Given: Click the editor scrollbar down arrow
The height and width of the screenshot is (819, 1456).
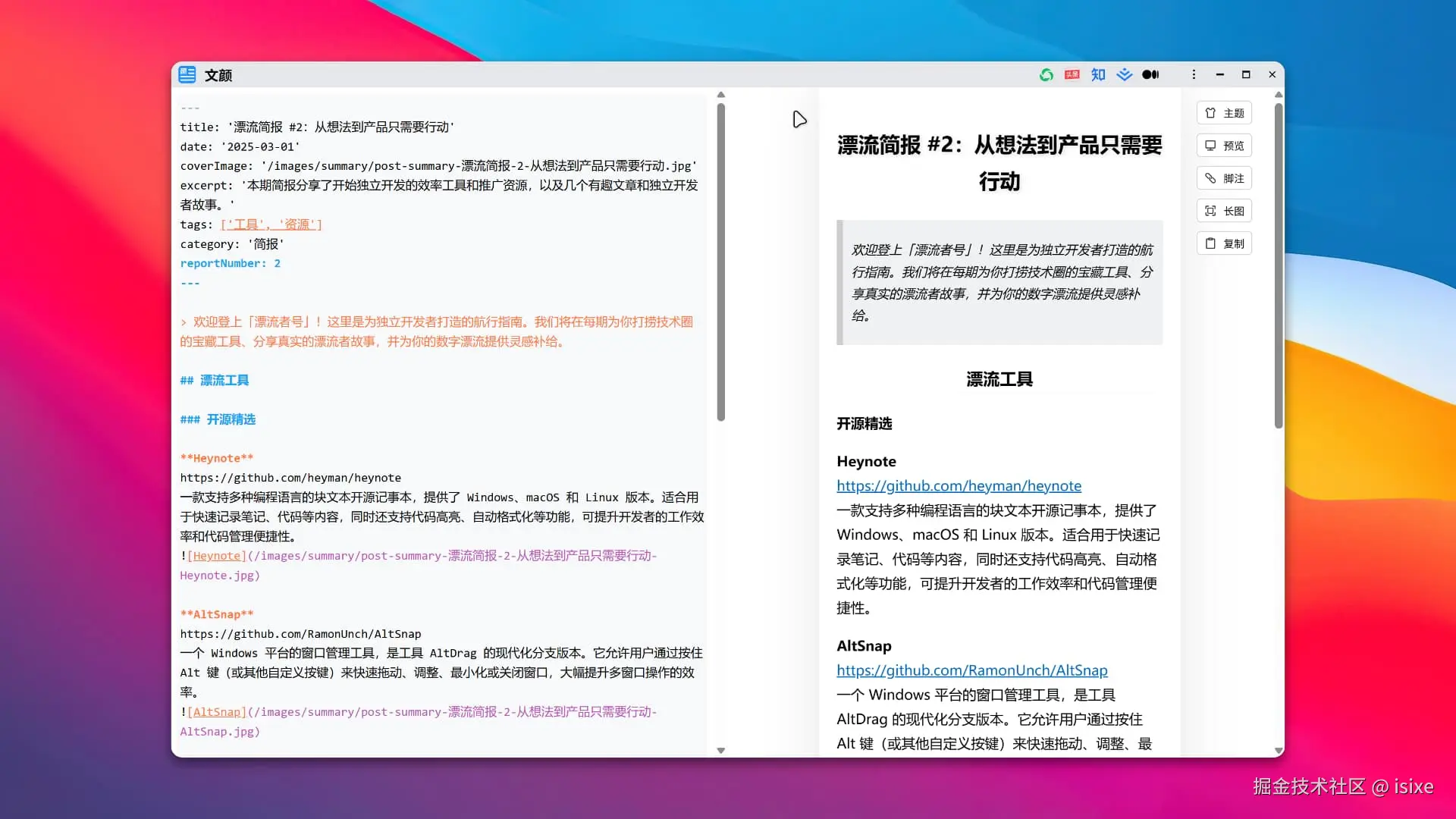Looking at the screenshot, I should (x=721, y=751).
